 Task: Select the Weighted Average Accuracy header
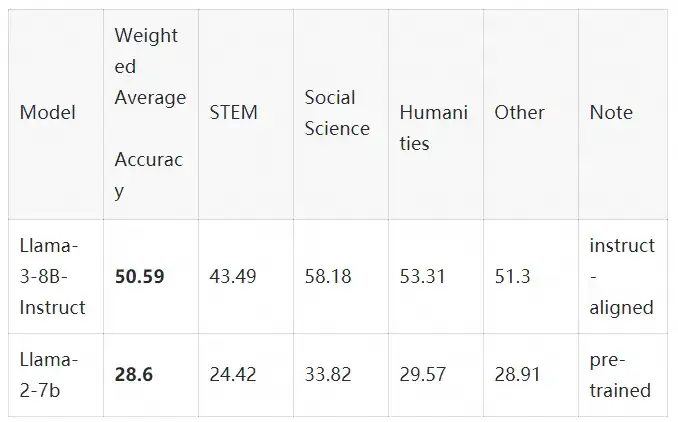[x=150, y=113]
